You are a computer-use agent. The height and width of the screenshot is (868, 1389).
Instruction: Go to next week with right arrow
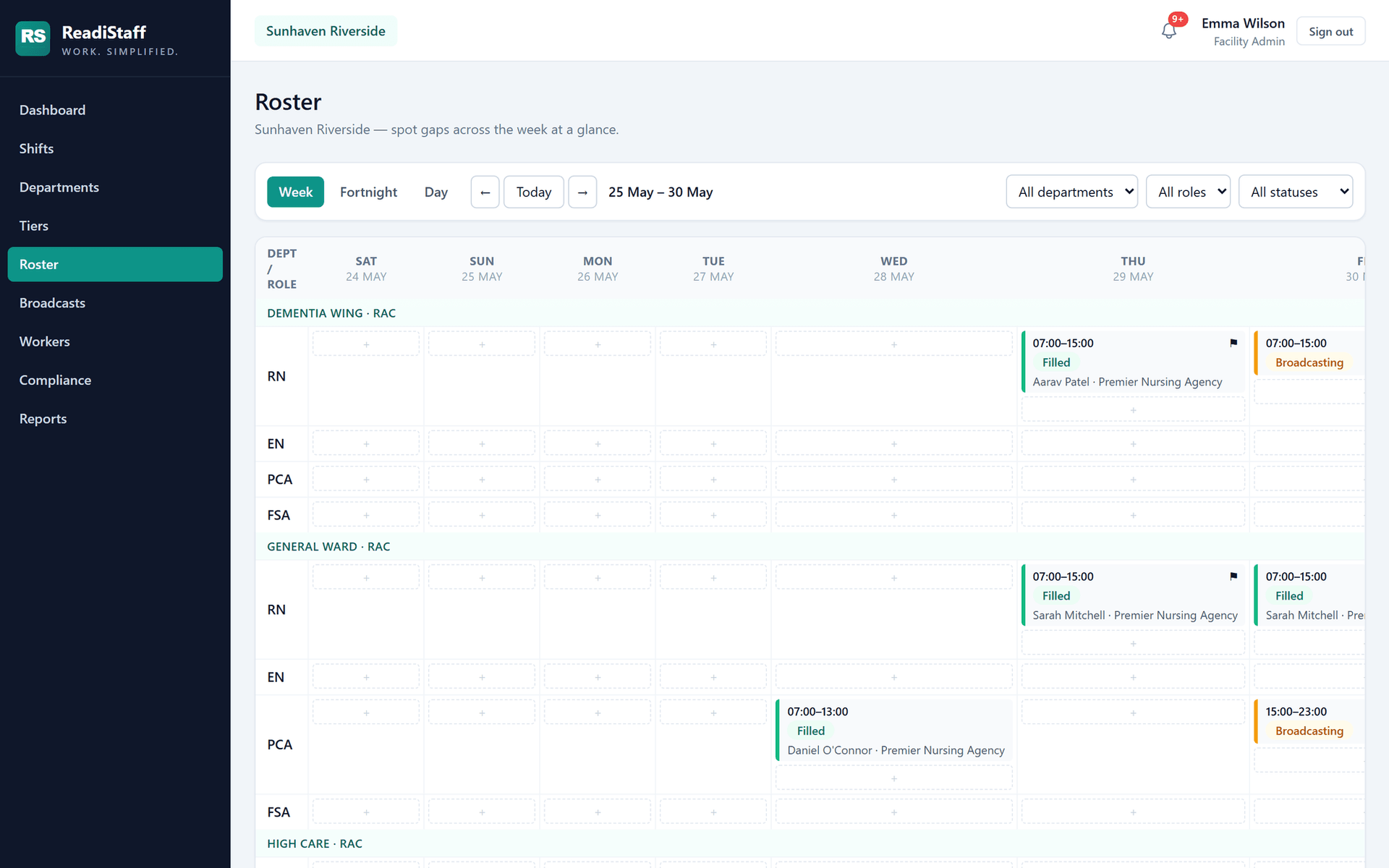point(582,192)
